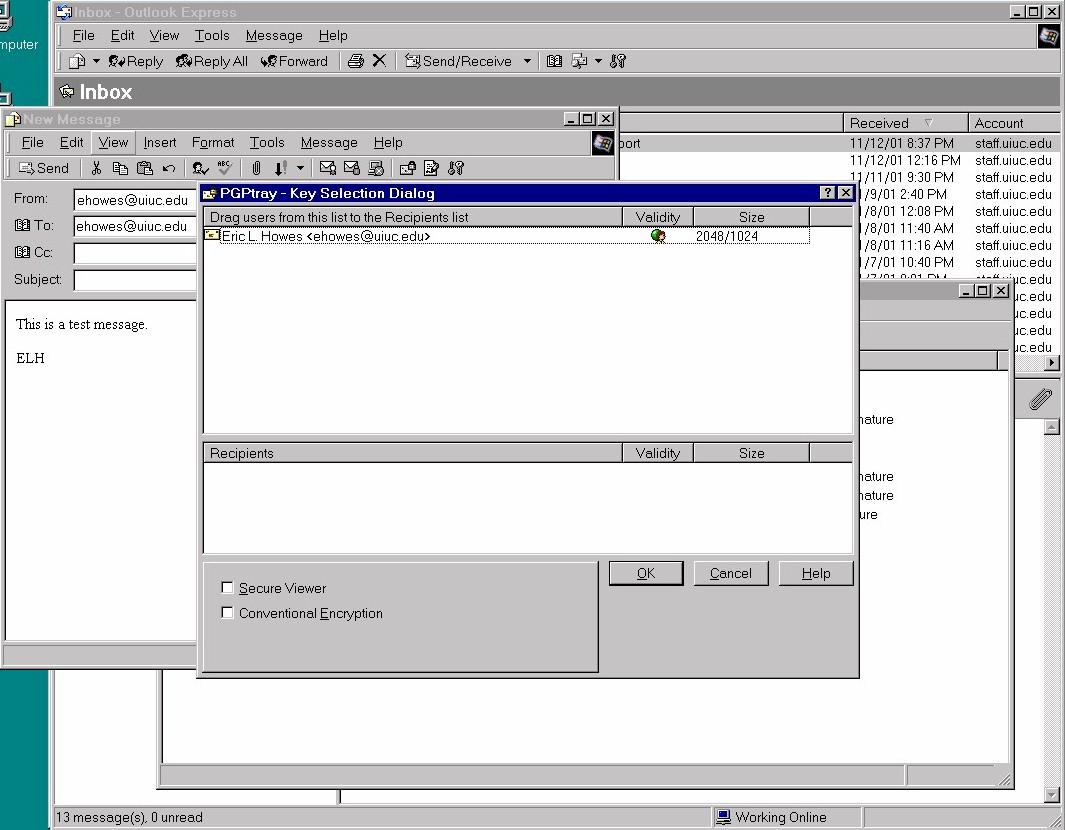The width and height of the screenshot is (1065, 830).
Task: Open Format menu in New Message
Action: point(213,143)
